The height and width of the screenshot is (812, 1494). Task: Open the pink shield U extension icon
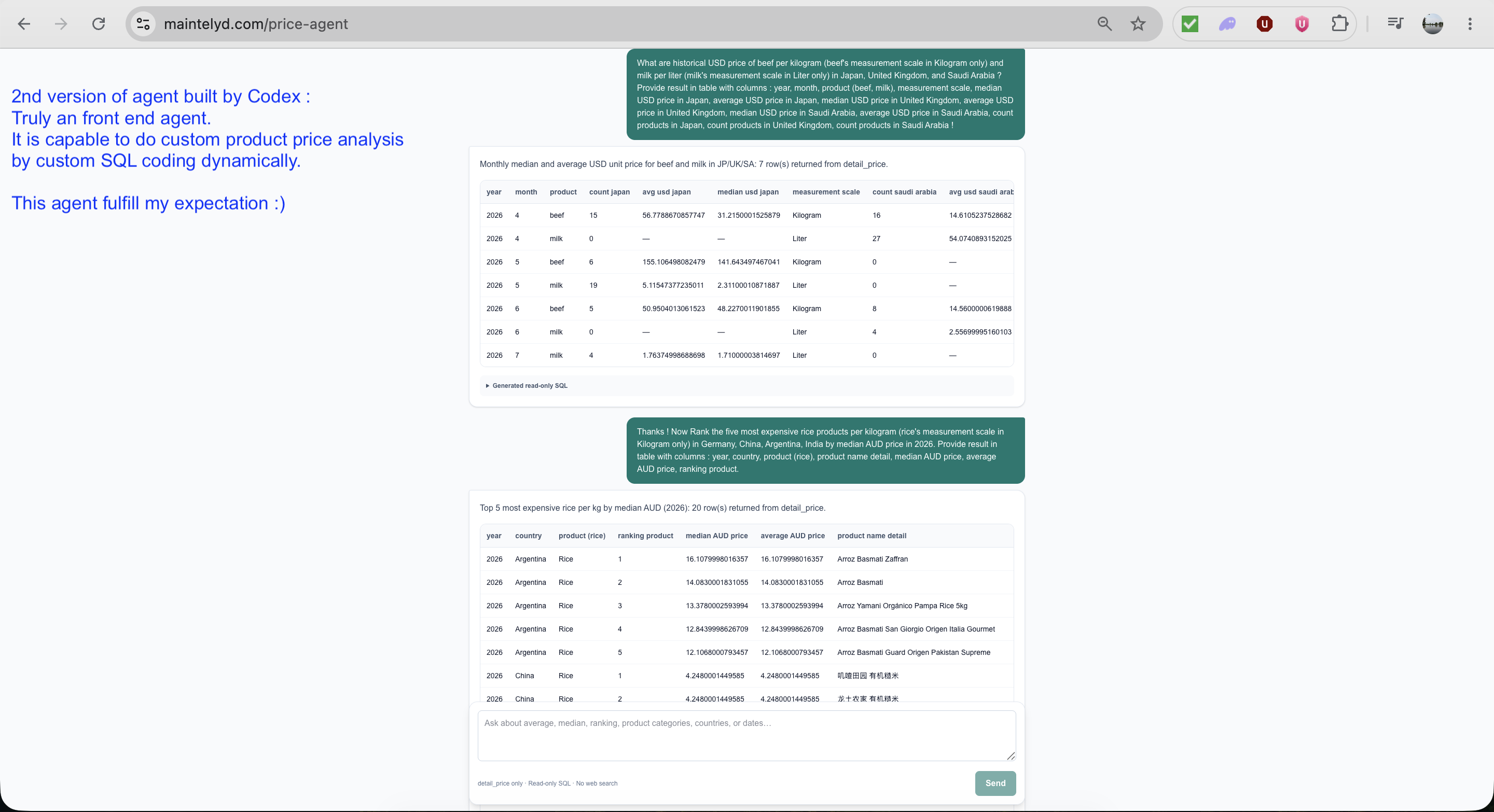[x=1302, y=24]
